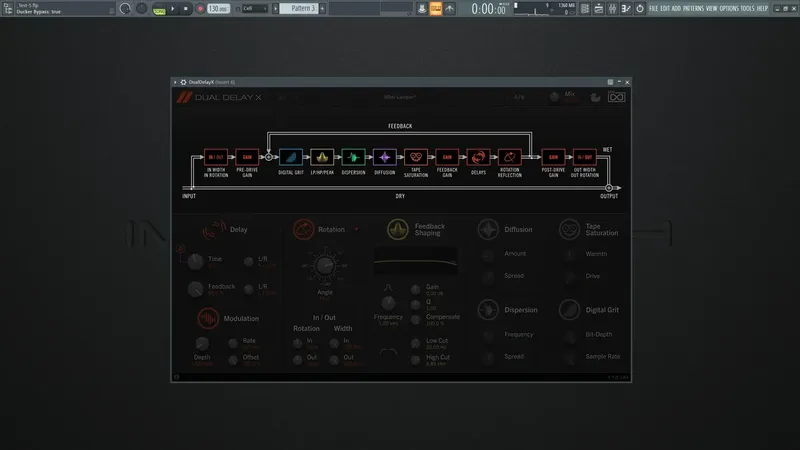Viewport: 800px width, 450px height.
Task: Click the band-pass cut shape button
Action: pyautogui.click(x=388, y=352)
